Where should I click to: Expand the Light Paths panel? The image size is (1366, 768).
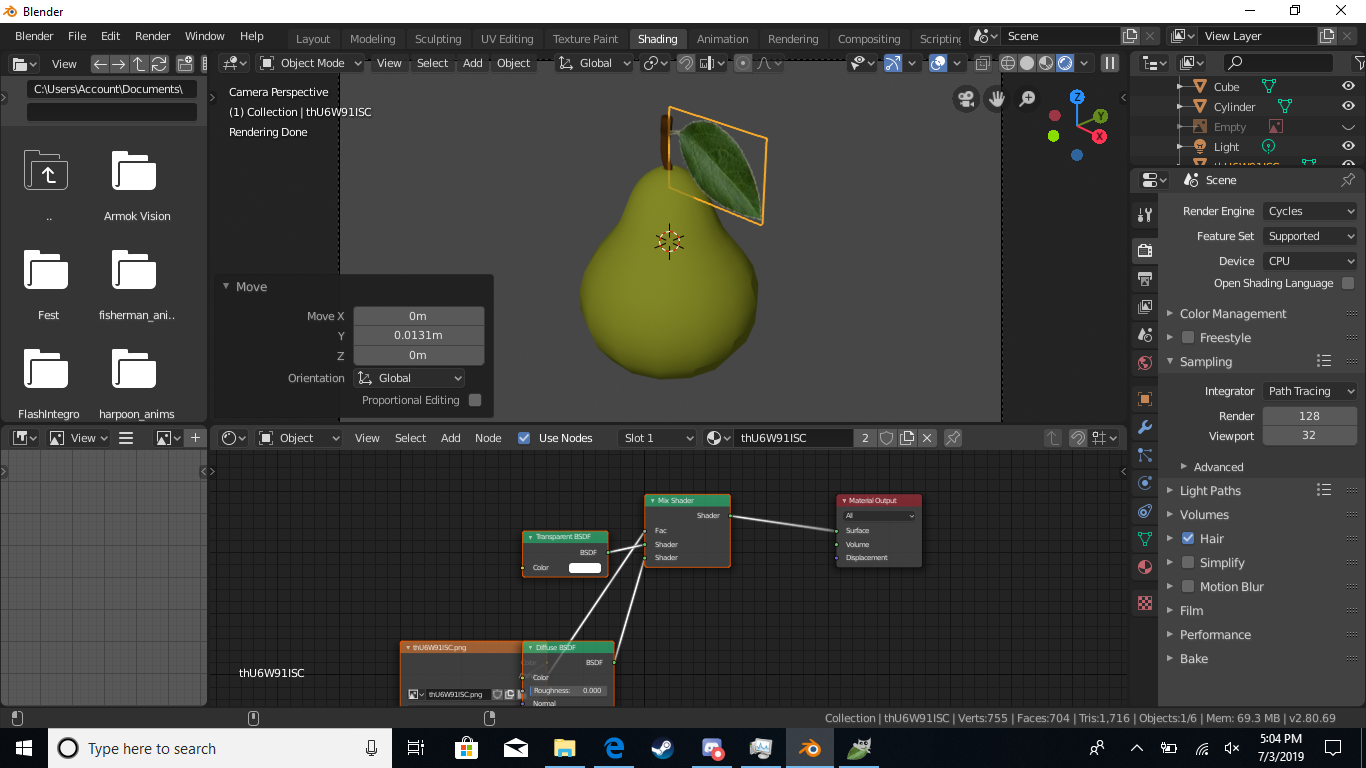(1209, 491)
